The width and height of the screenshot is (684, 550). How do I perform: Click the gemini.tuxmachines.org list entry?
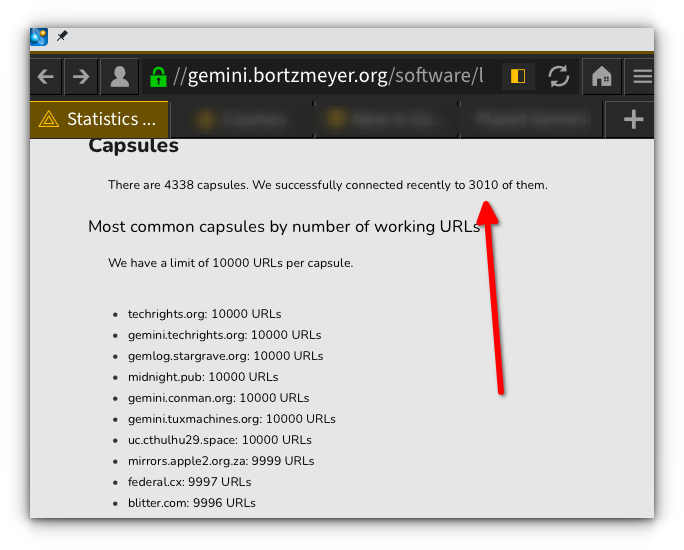[x=232, y=419]
